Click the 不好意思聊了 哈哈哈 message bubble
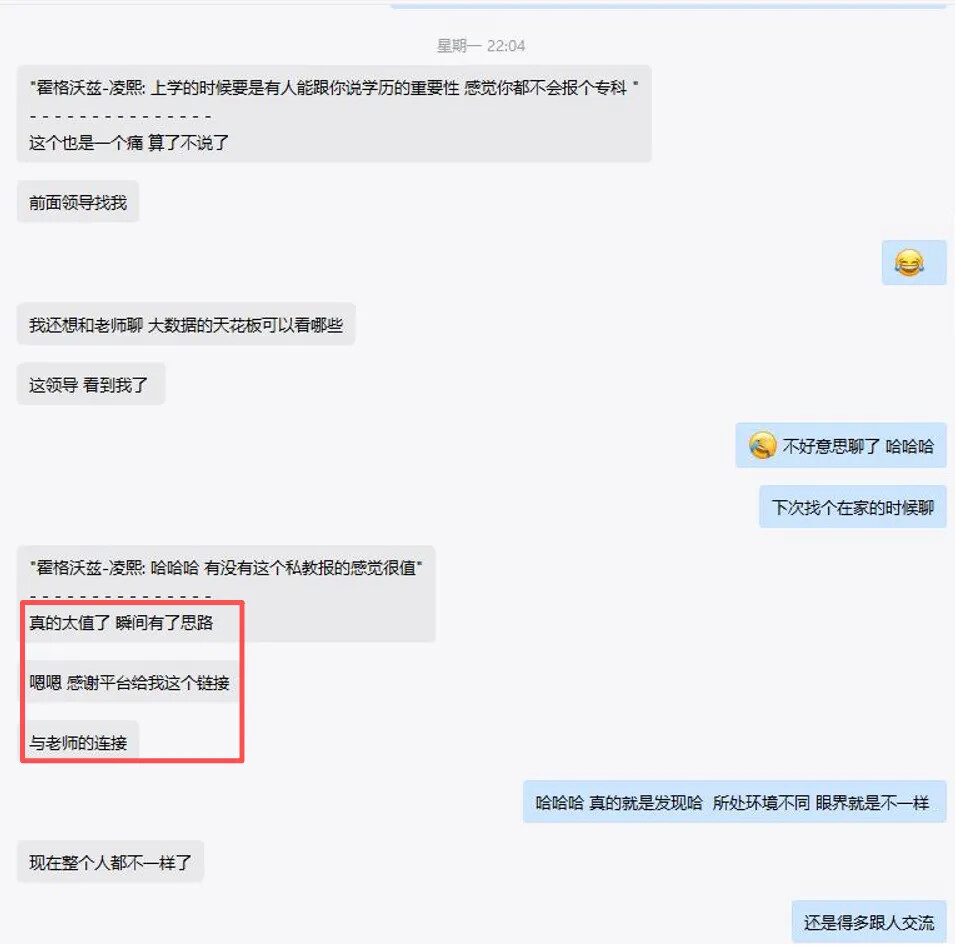Viewport: 955px width, 950px height. pyautogui.click(x=840, y=445)
